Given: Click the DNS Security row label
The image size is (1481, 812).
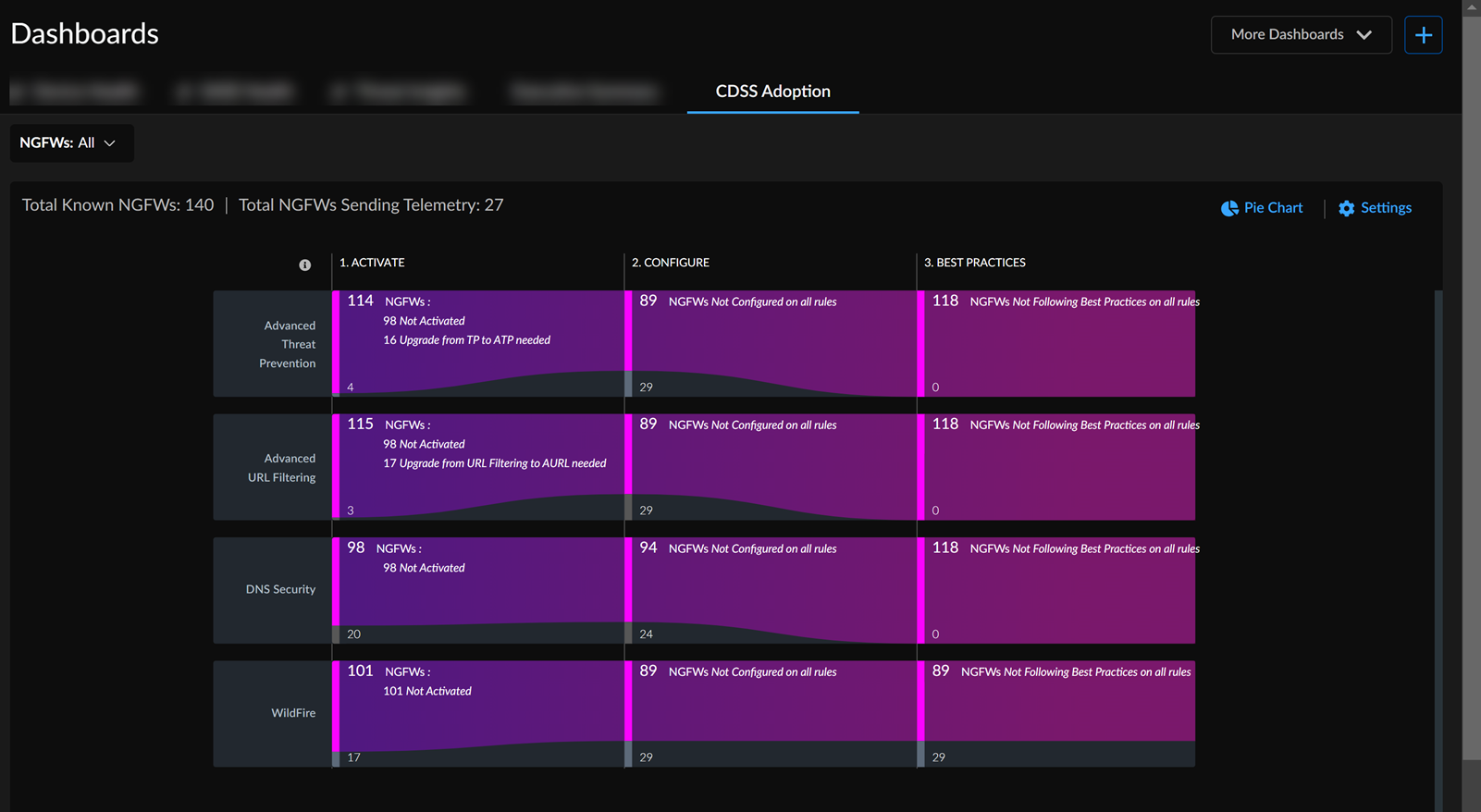Looking at the screenshot, I should coord(280,589).
